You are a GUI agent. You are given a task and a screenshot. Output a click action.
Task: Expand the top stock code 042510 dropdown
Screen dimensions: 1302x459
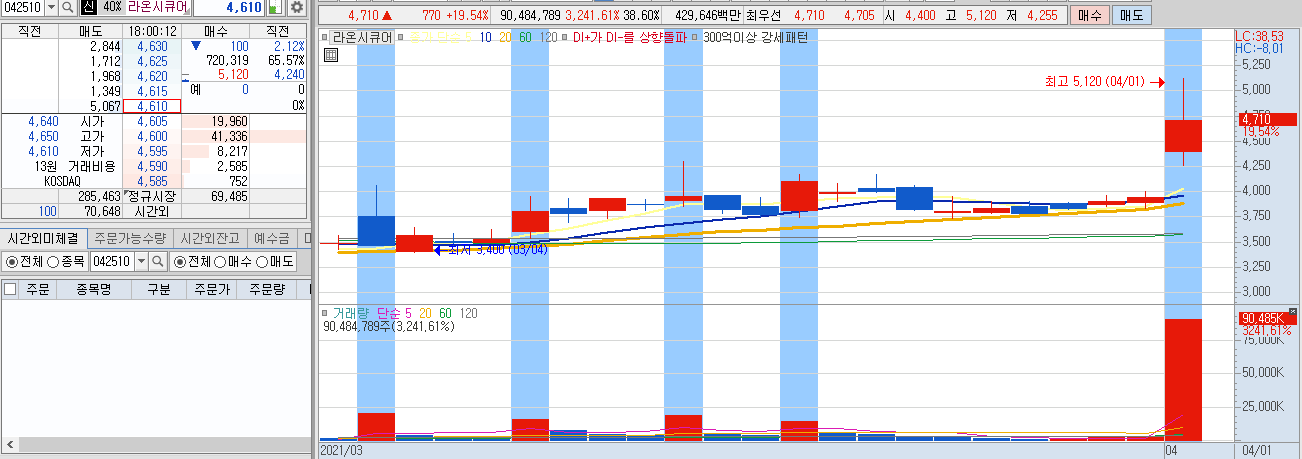(50, 7)
